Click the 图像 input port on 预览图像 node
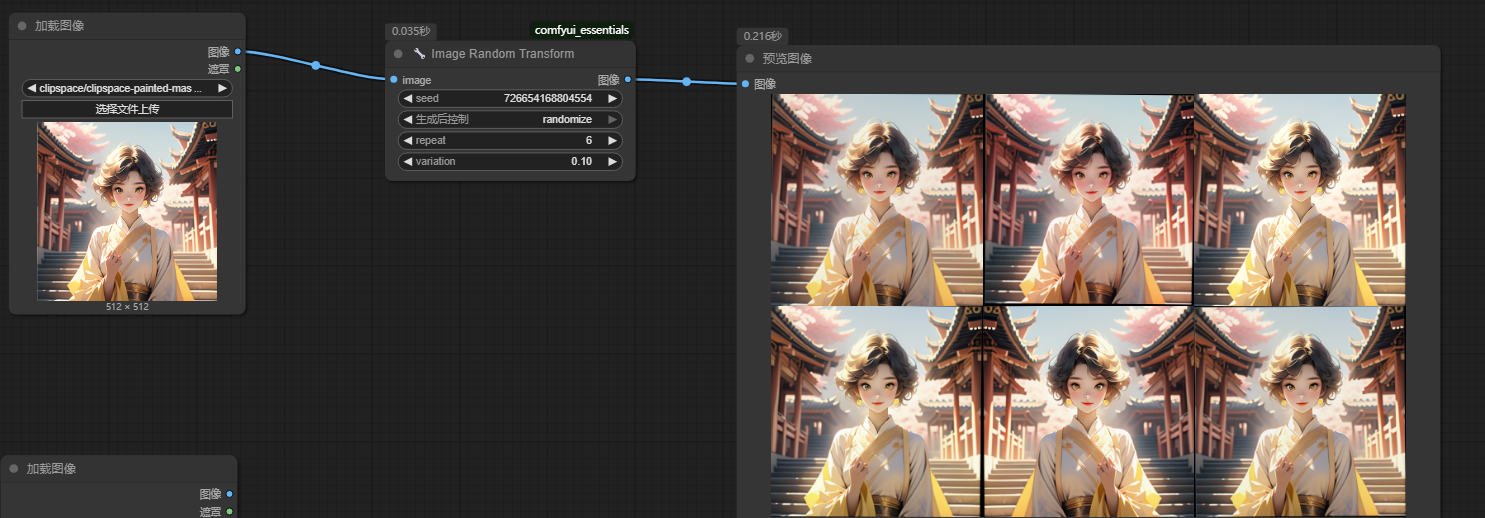Viewport: 1485px width, 518px height. [x=745, y=84]
